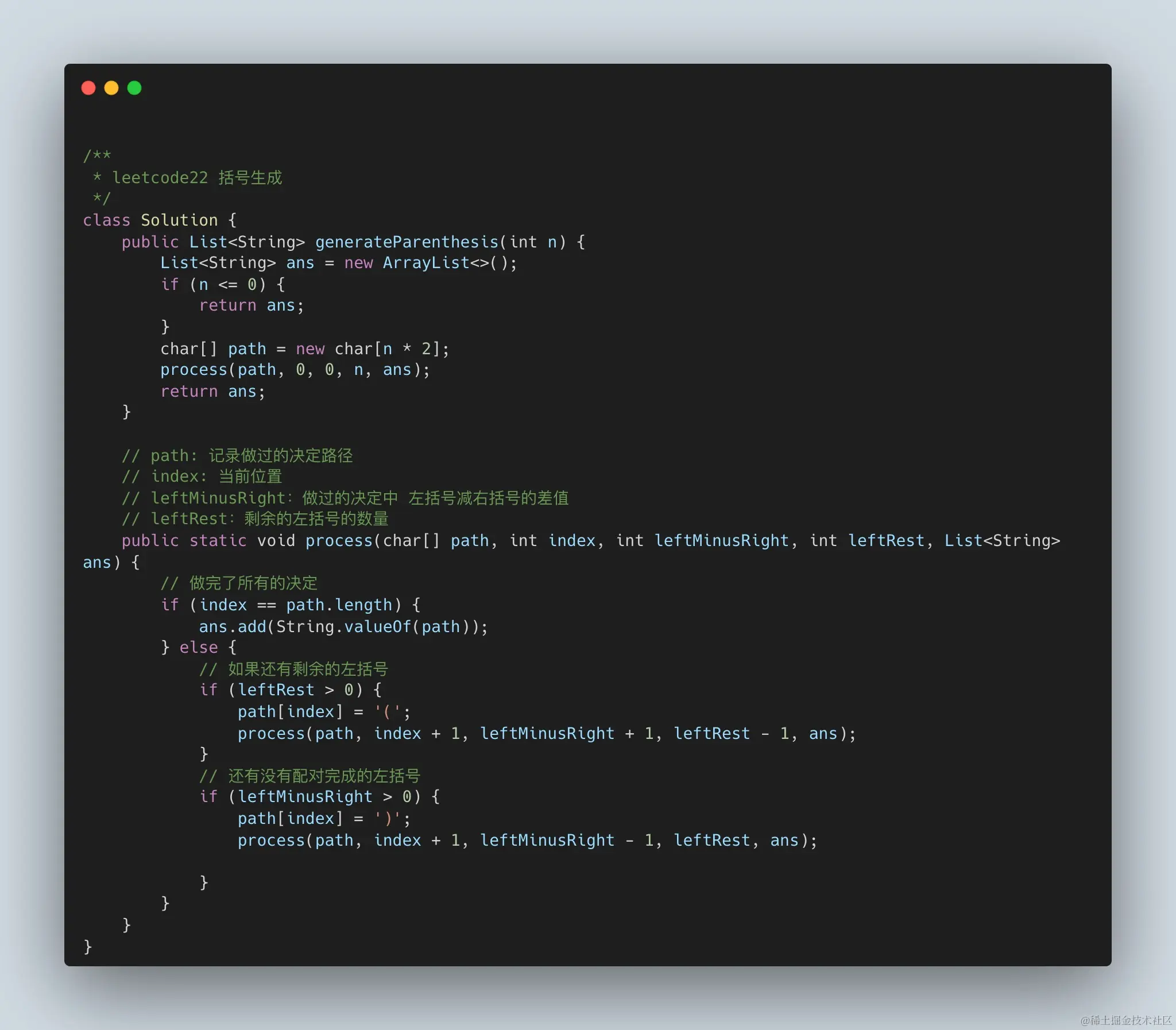Click the generateParenthesis method name
1176x1030 pixels.
click(407, 242)
